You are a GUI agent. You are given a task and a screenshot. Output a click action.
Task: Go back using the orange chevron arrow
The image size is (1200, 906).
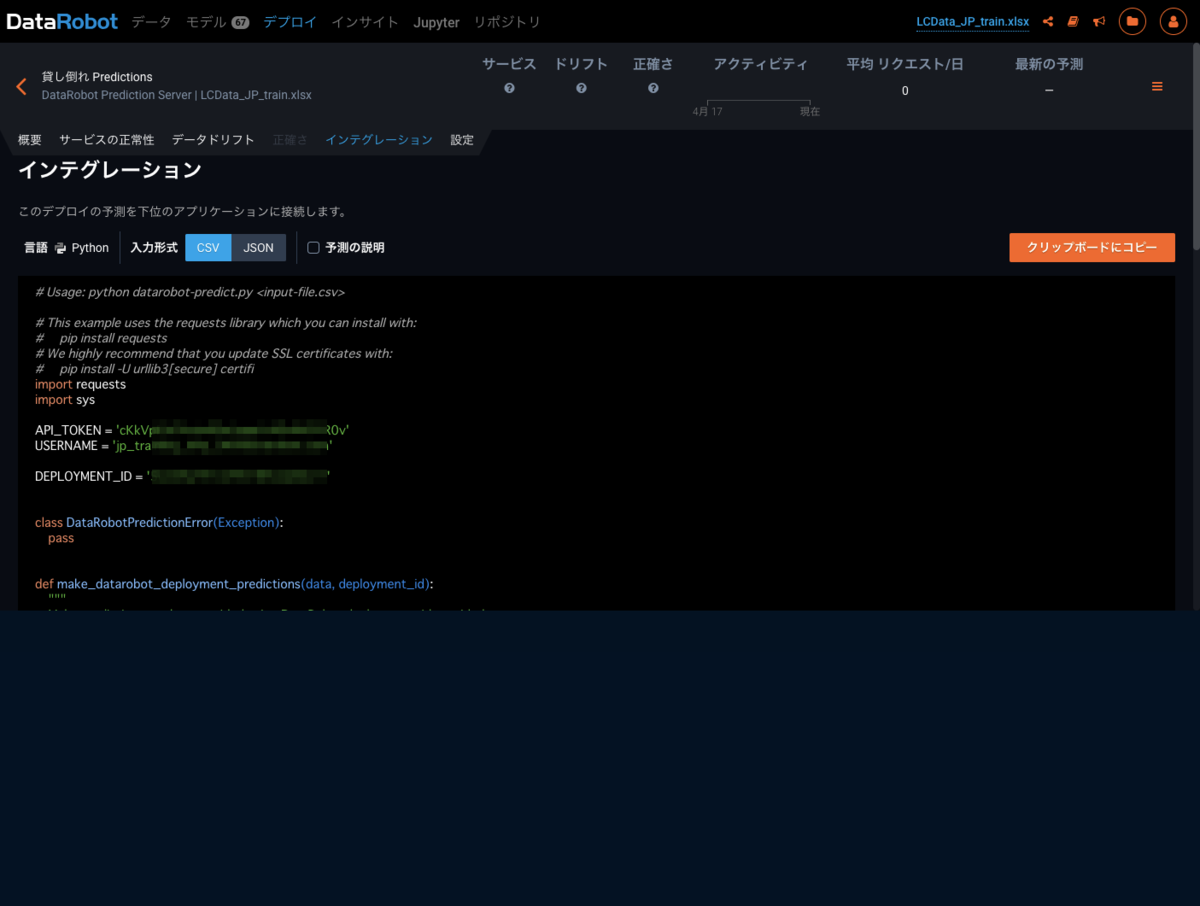pos(21,86)
